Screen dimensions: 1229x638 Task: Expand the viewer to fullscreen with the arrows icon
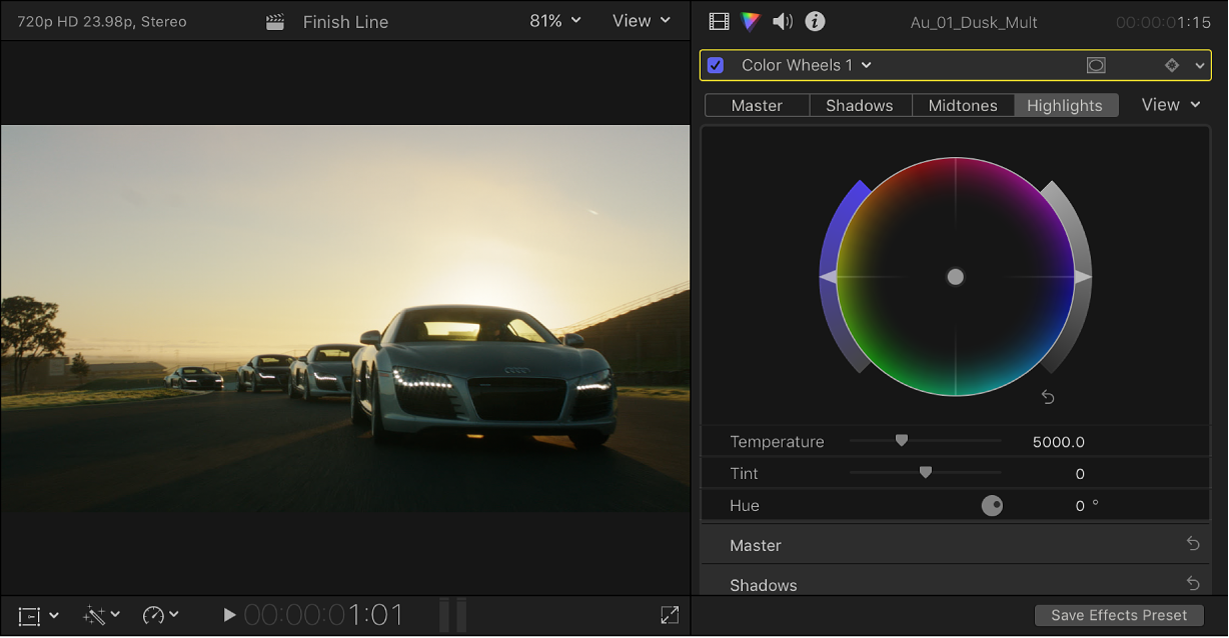pos(668,615)
